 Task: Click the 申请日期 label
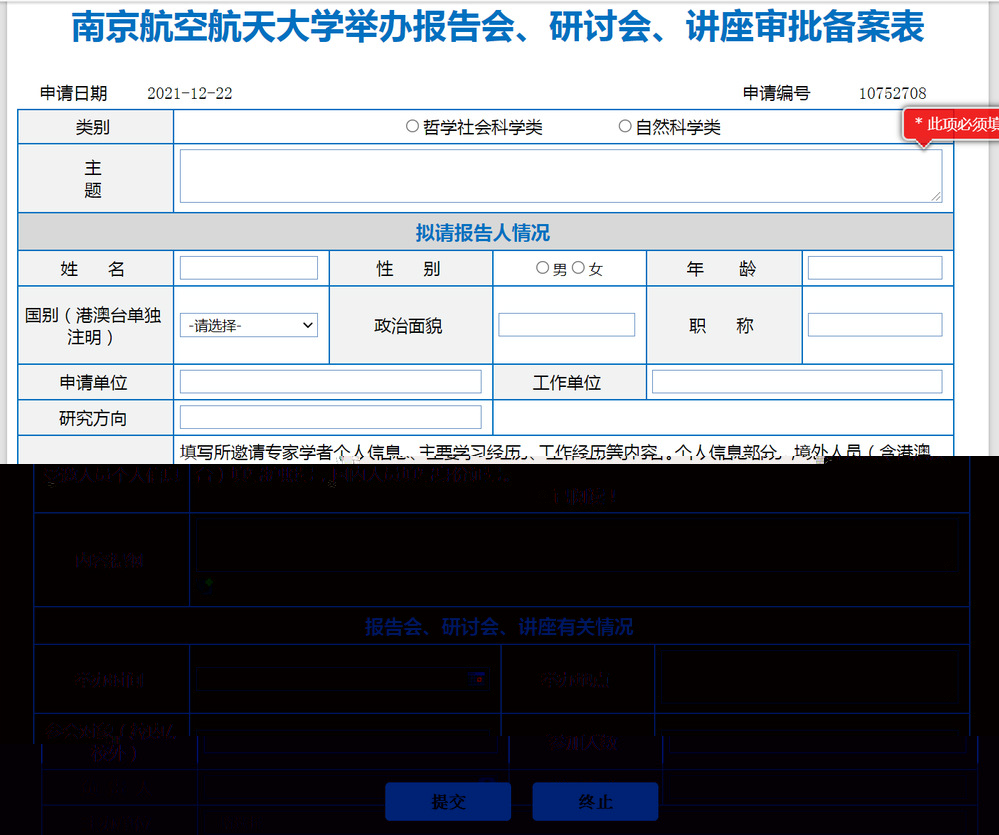coord(73,93)
